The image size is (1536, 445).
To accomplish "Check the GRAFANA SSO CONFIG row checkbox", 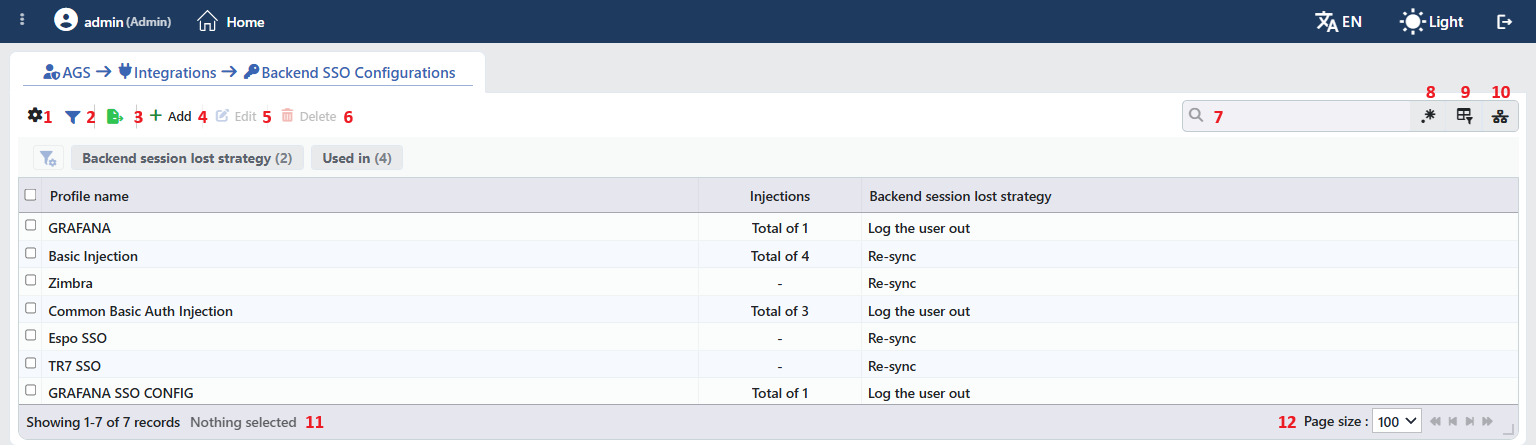I will 31,391.
